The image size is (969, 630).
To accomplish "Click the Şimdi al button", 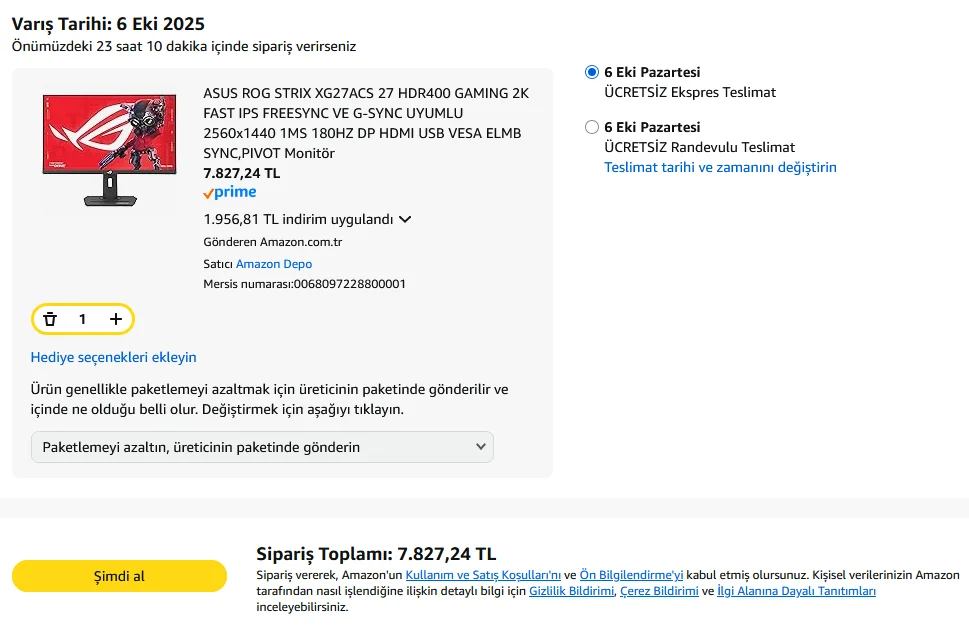I will 119,576.
